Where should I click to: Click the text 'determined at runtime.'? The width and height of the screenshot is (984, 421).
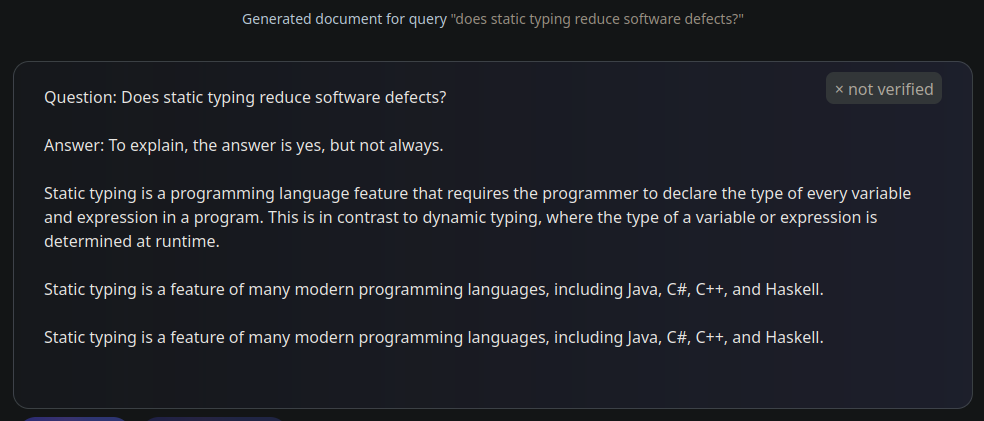(x=132, y=242)
